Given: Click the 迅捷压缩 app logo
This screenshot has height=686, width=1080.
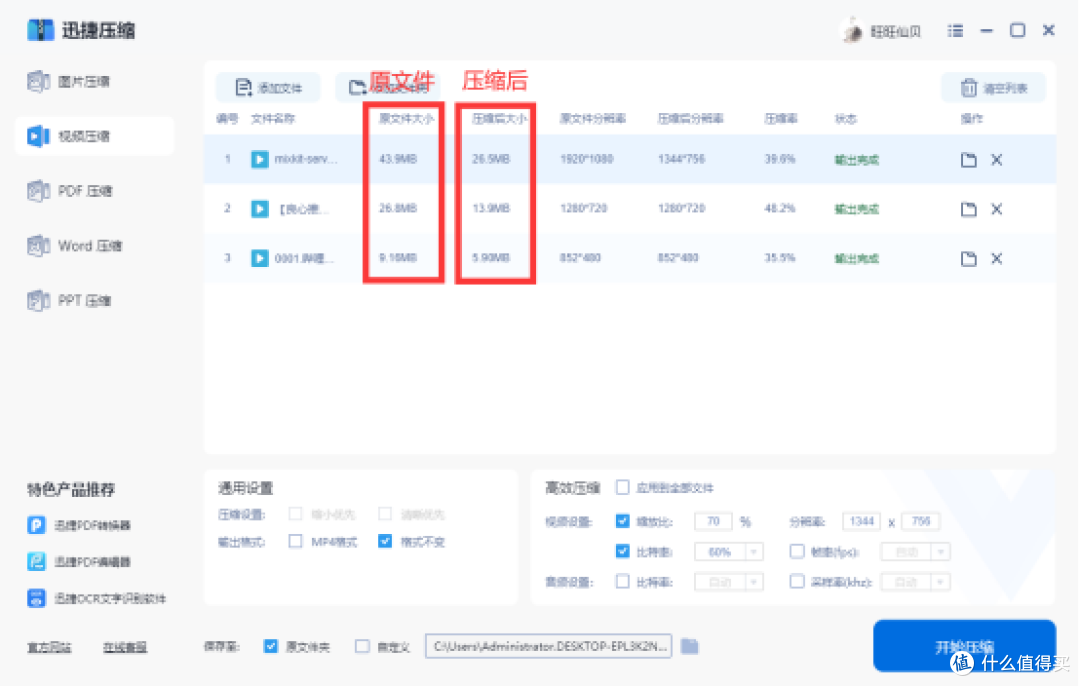Looking at the screenshot, I should (x=40, y=30).
